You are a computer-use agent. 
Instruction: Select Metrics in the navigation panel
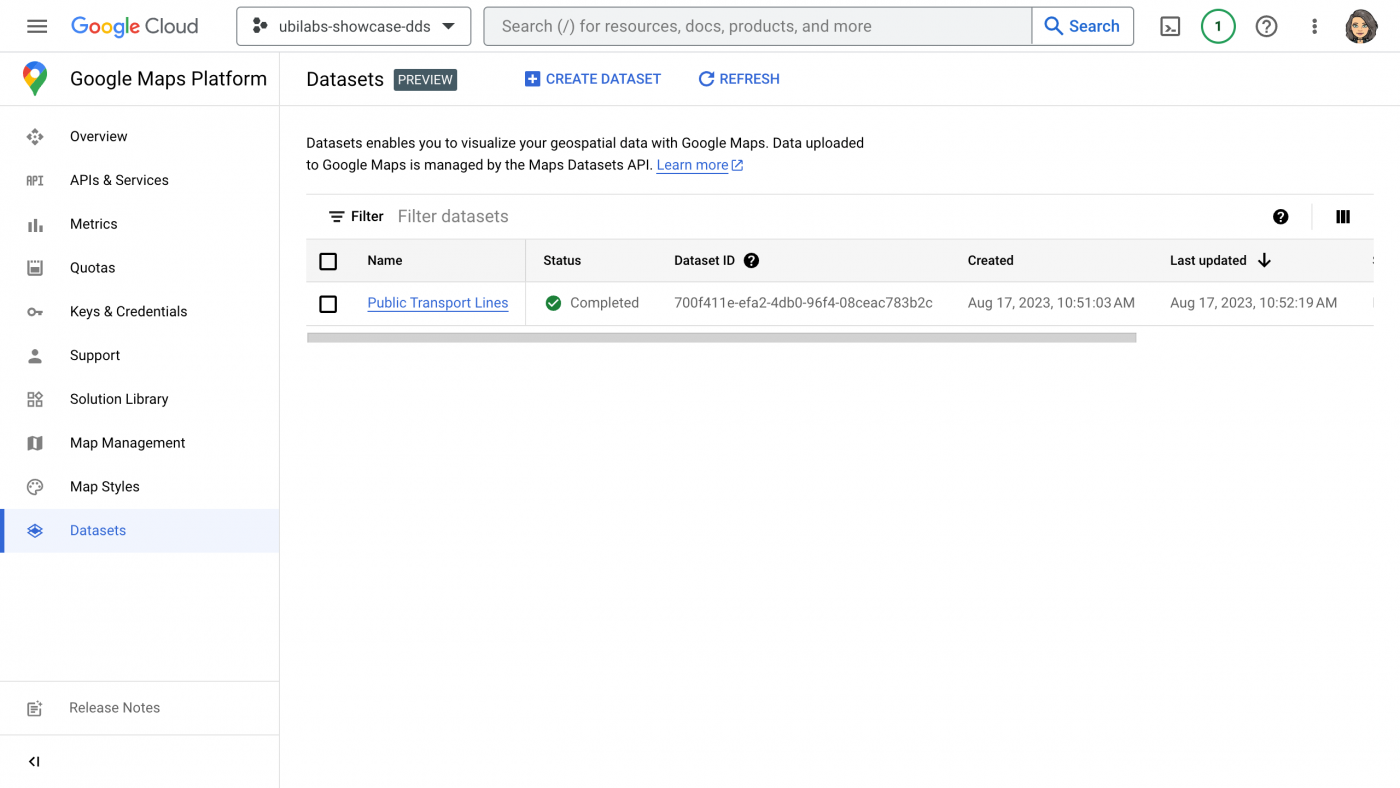93,224
